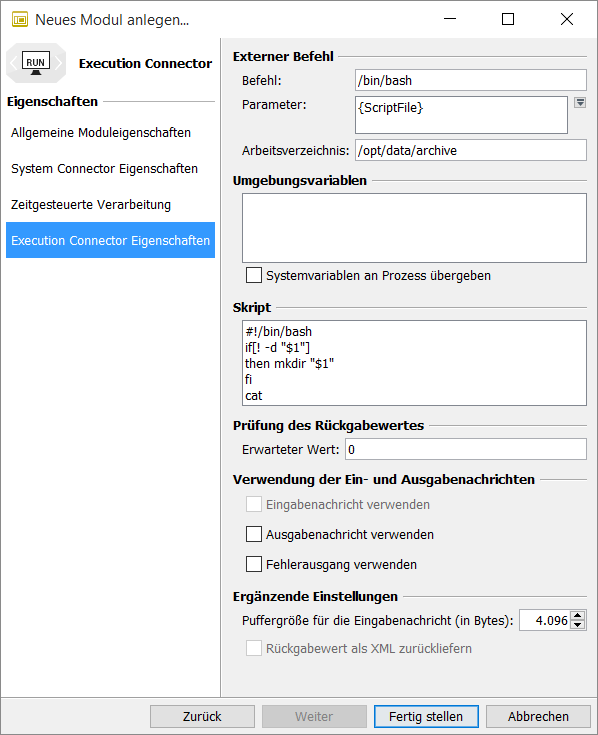Minimize the Neues Modul anlegen window

coord(450,19)
